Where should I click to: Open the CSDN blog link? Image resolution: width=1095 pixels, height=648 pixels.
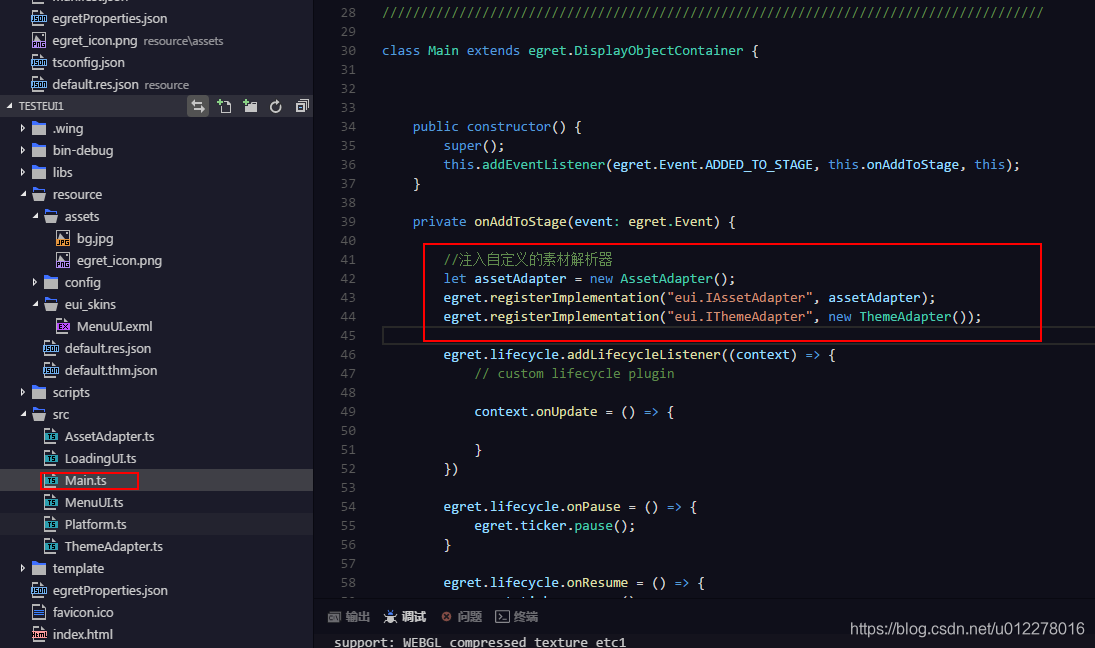[x=967, y=629]
